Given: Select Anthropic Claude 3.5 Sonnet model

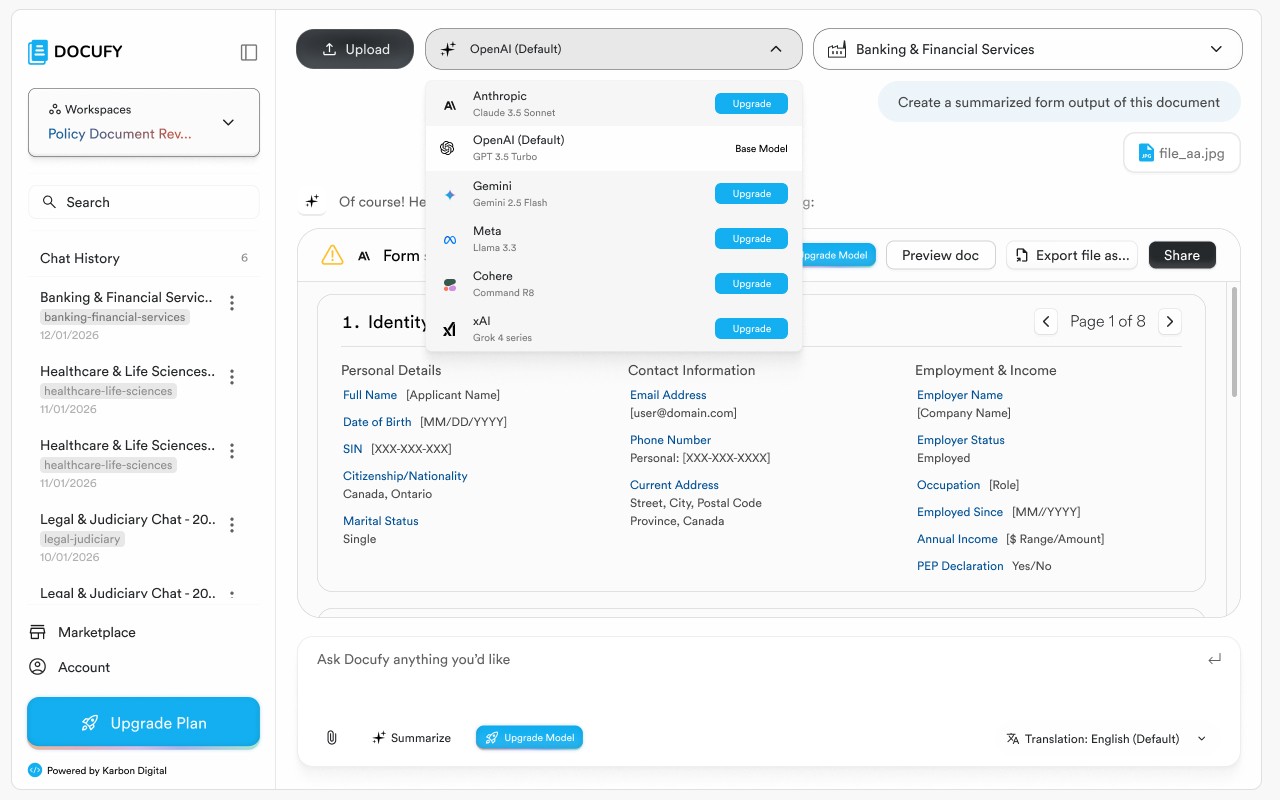Looking at the screenshot, I should [x=614, y=104].
